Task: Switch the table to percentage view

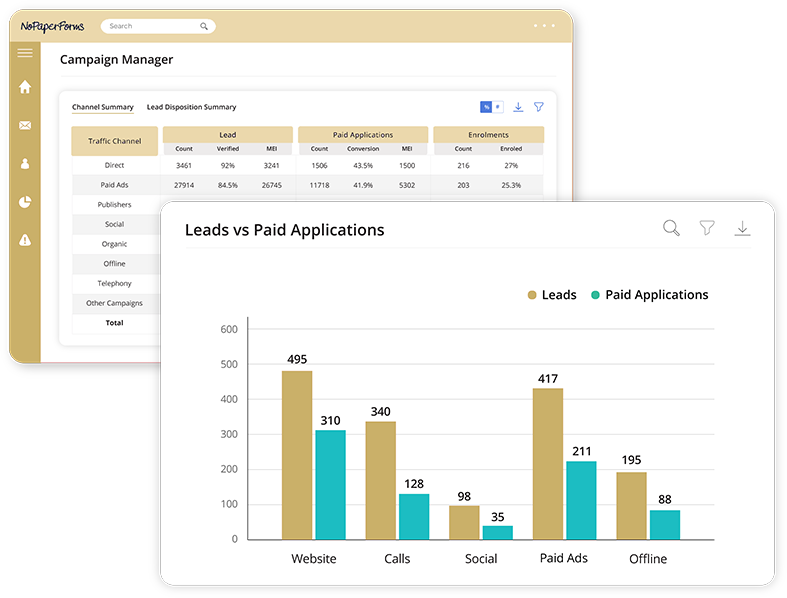Action: tap(486, 107)
